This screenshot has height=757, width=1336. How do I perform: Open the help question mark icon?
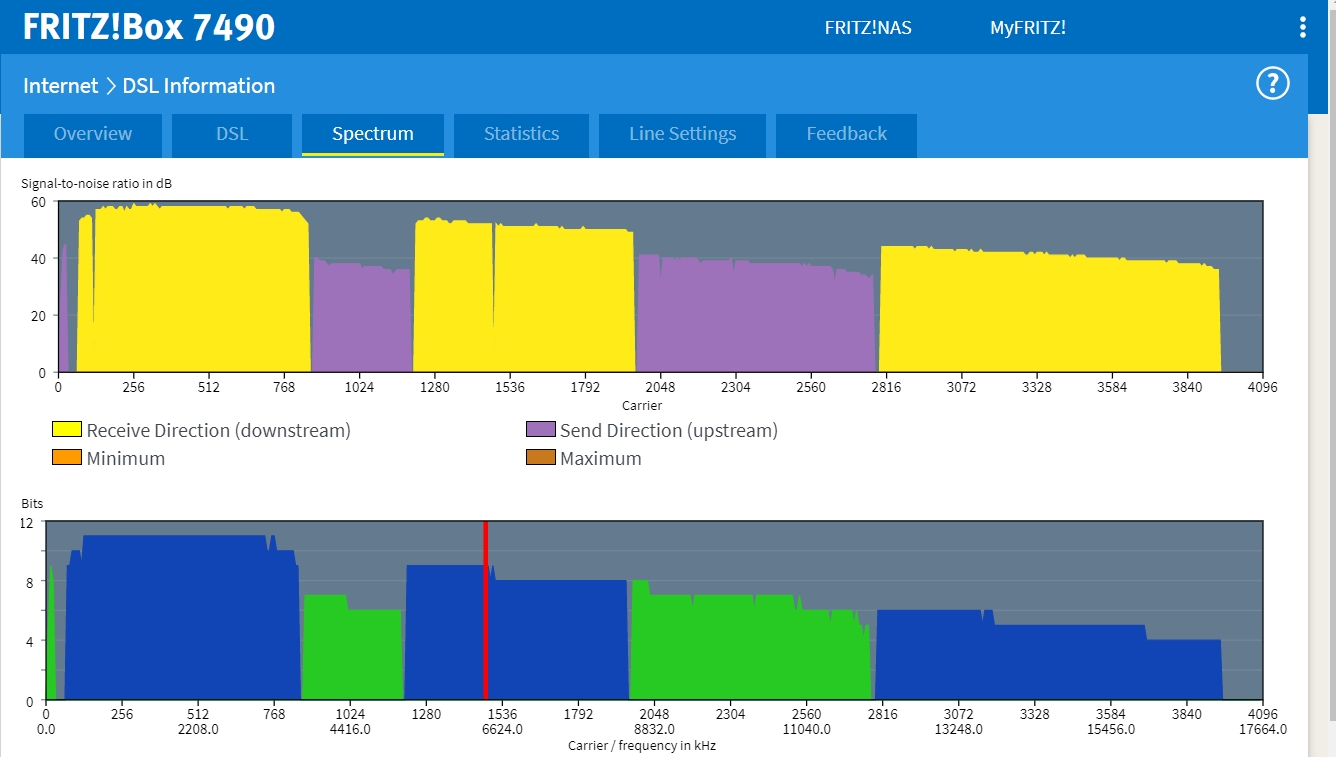click(1272, 84)
